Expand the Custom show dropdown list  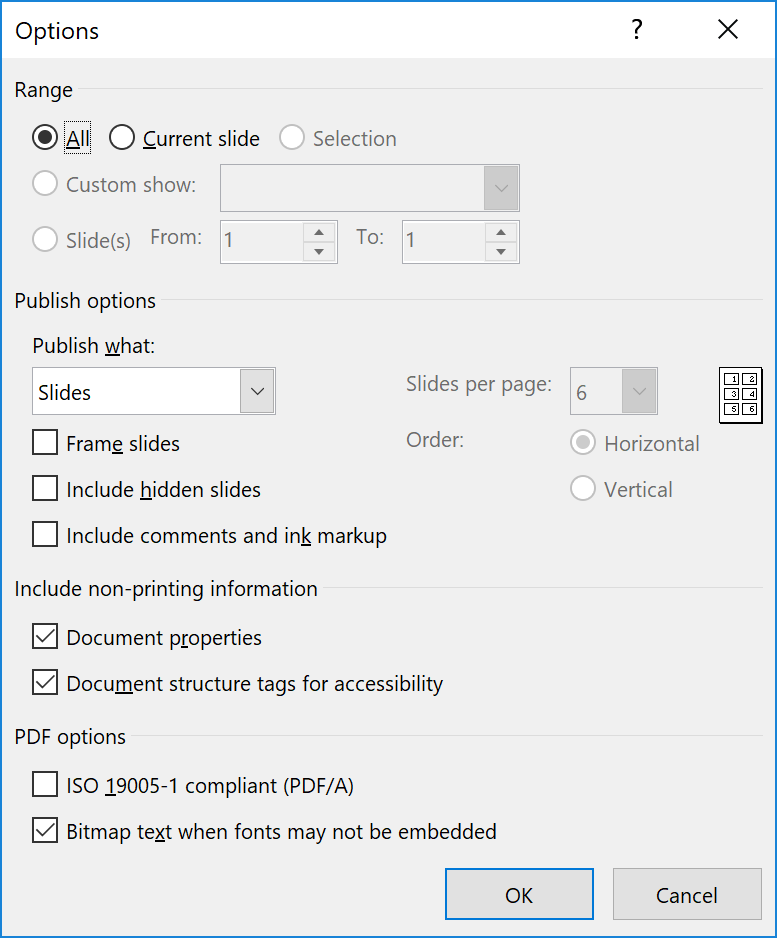(501, 188)
